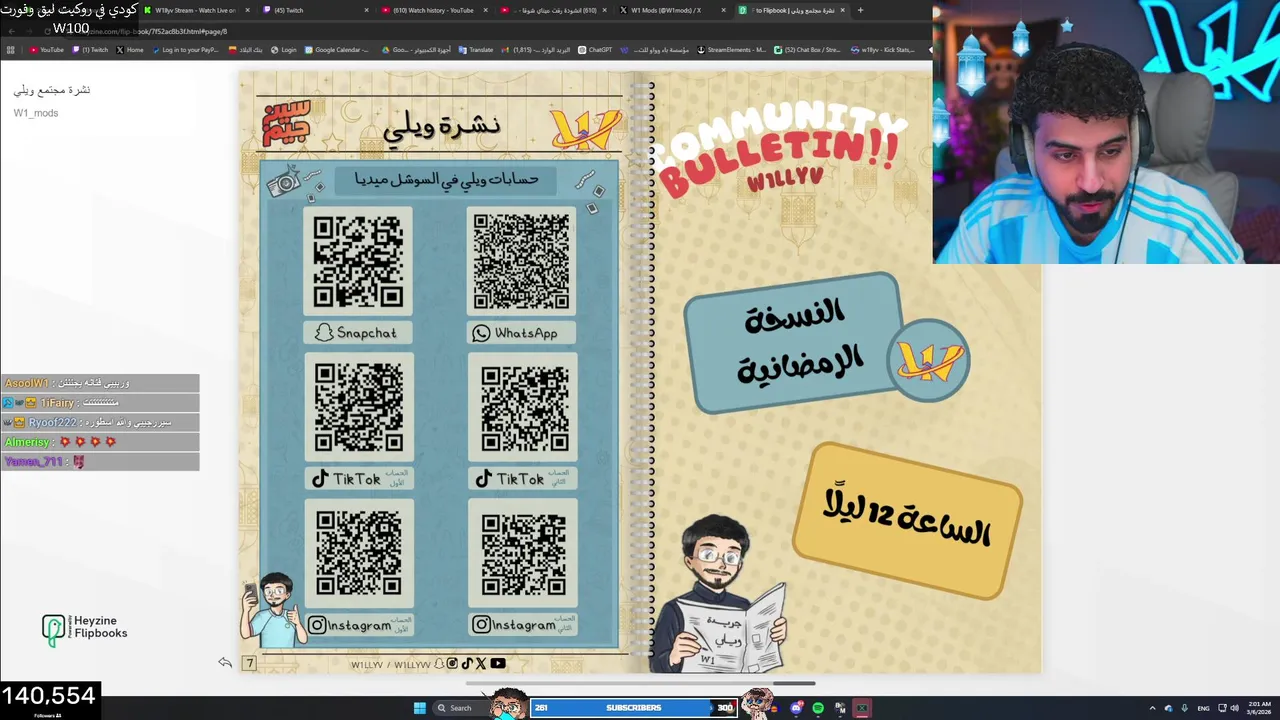This screenshot has height=720, width=1280.
Task: Click the Login bookmark
Action: (x=284, y=50)
